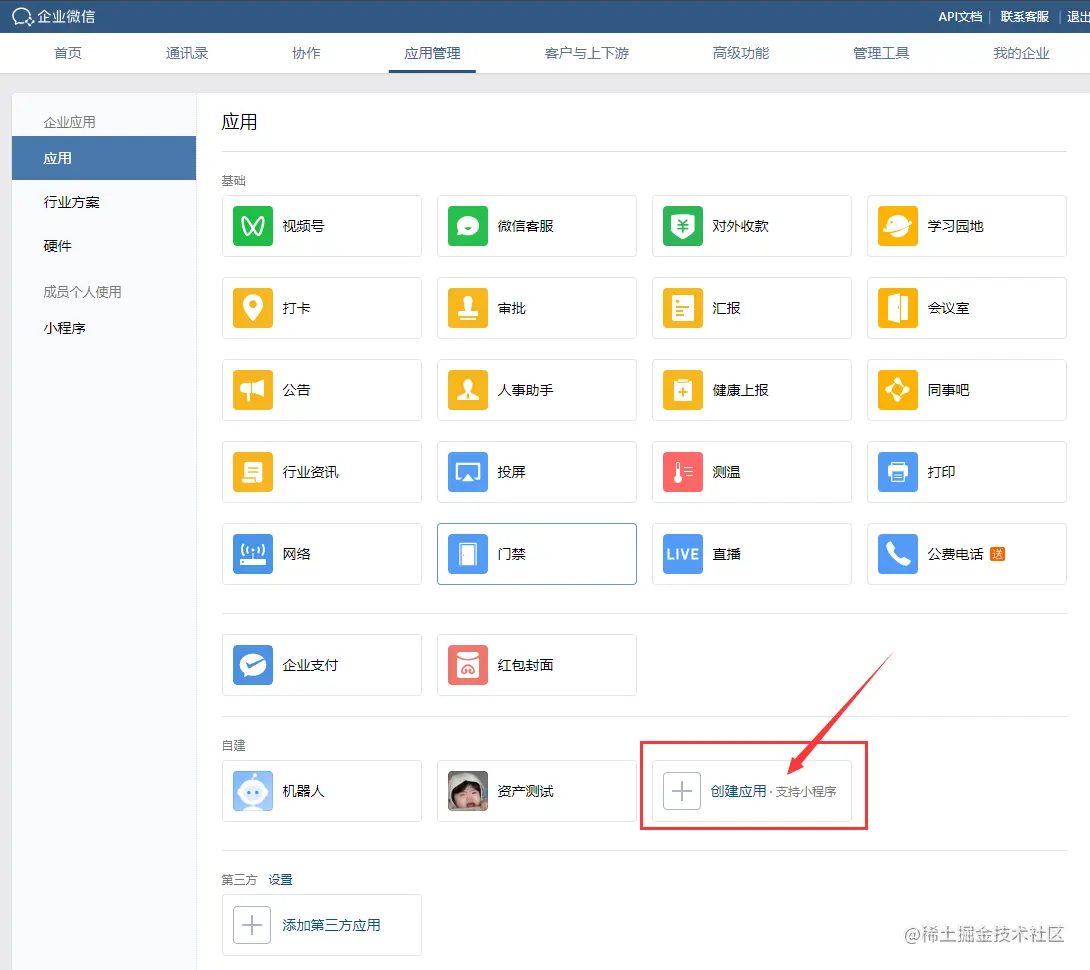Click the 打卡 location pin icon
The image size is (1090, 970).
(252, 308)
